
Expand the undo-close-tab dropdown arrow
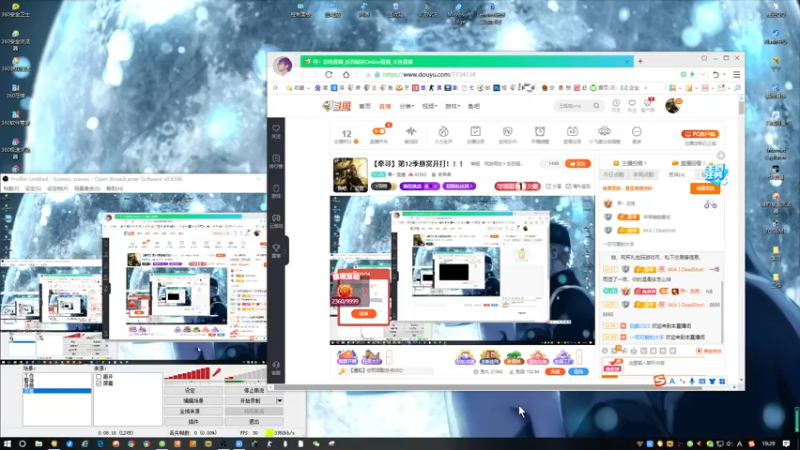pyautogui.click(x=724, y=74)
